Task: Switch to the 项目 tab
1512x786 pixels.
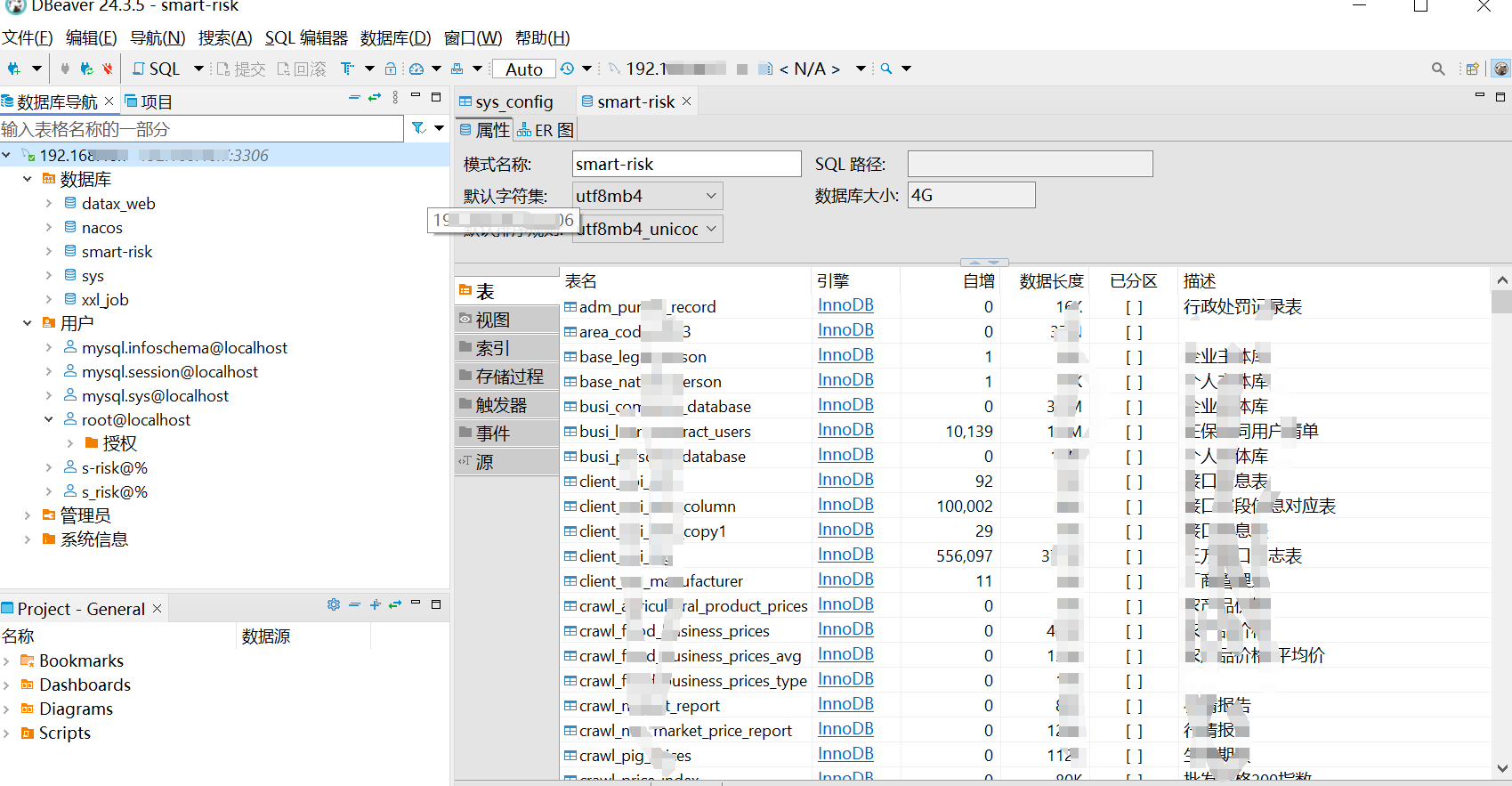Action: tap(149, 101)
